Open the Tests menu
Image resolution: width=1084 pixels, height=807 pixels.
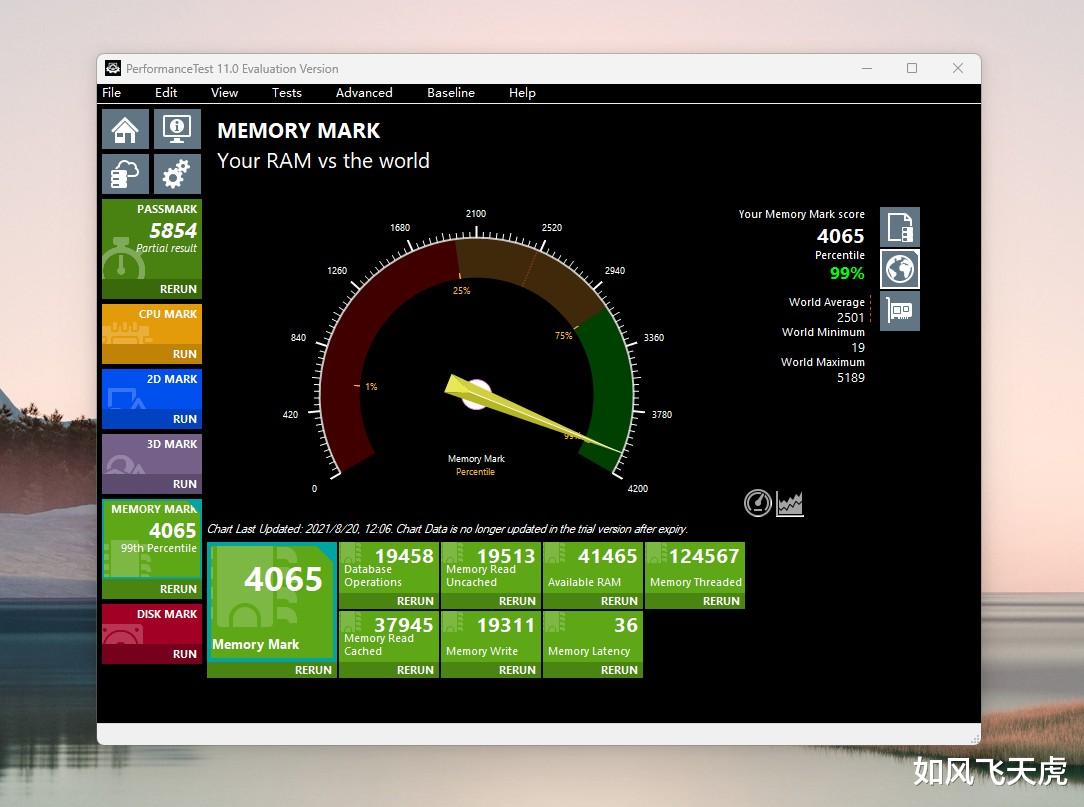[286, 93]
